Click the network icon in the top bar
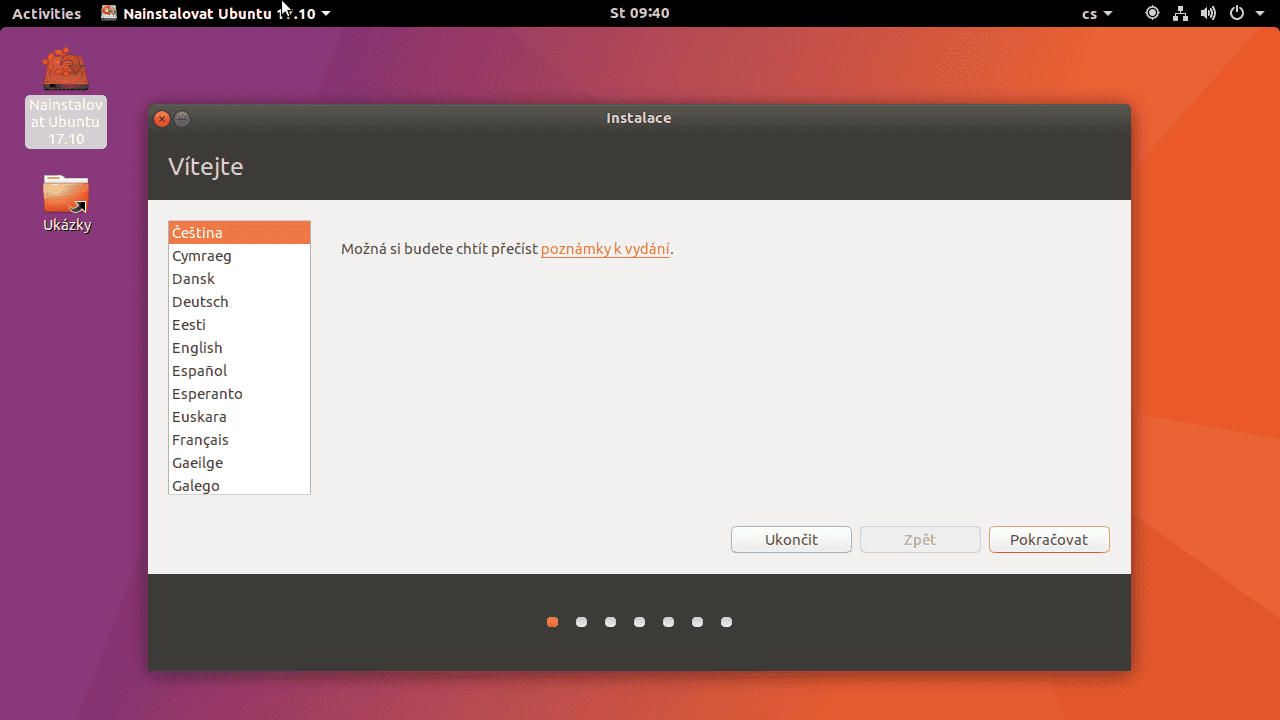This screenshot has width=1280, height=720. pyautogui.click(x=1180, y=13)
